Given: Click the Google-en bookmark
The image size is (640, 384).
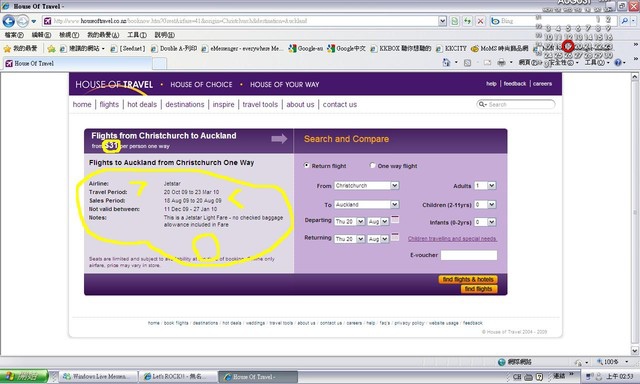Looking at the screenshot, I should 306,49.
